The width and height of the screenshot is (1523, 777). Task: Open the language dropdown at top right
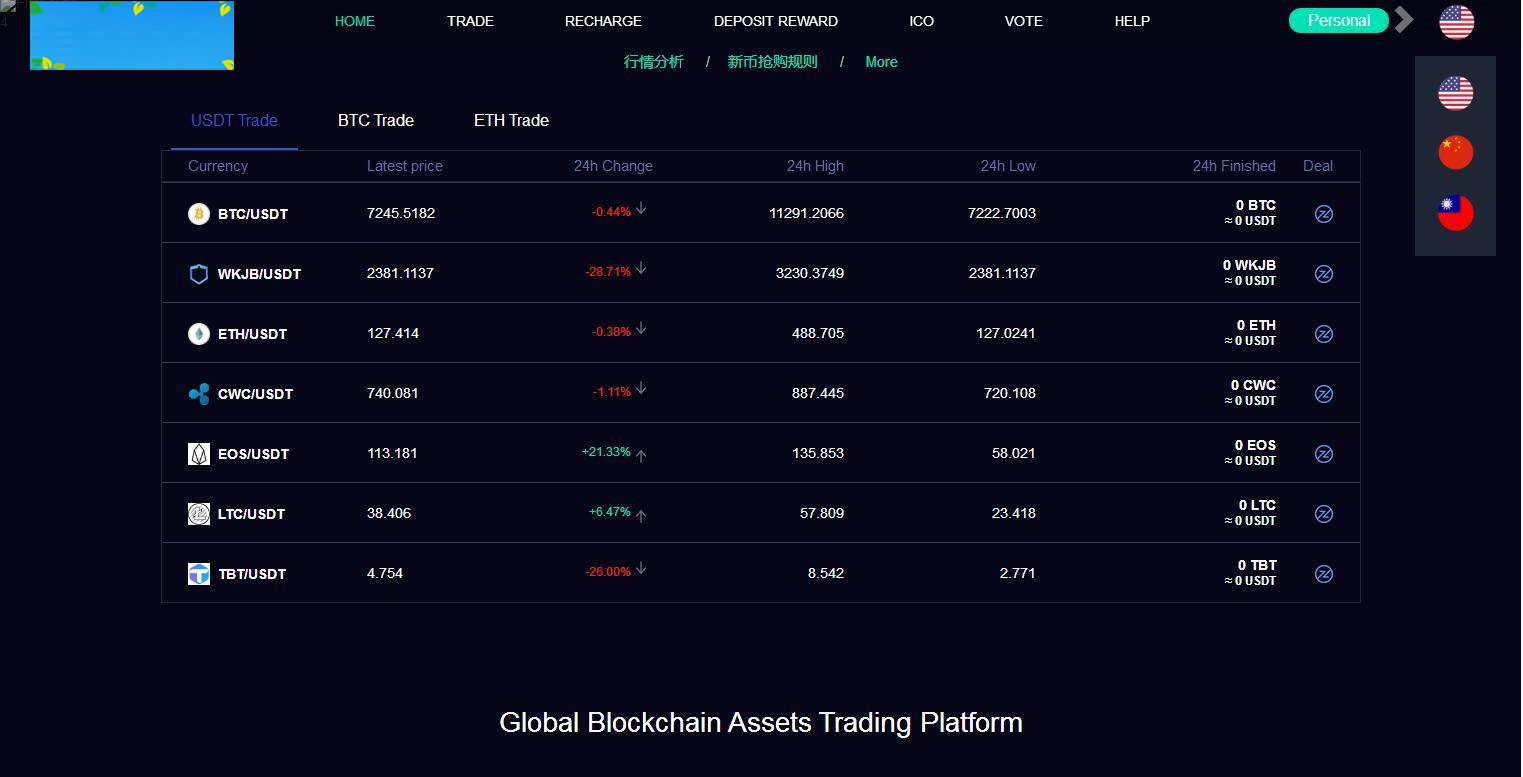[1456, 21]
